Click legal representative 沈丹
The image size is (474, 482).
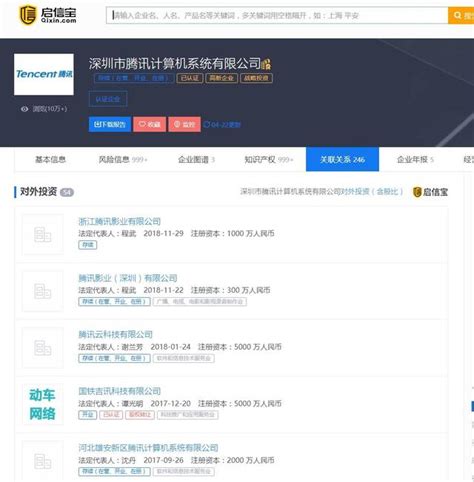point(129,460)
